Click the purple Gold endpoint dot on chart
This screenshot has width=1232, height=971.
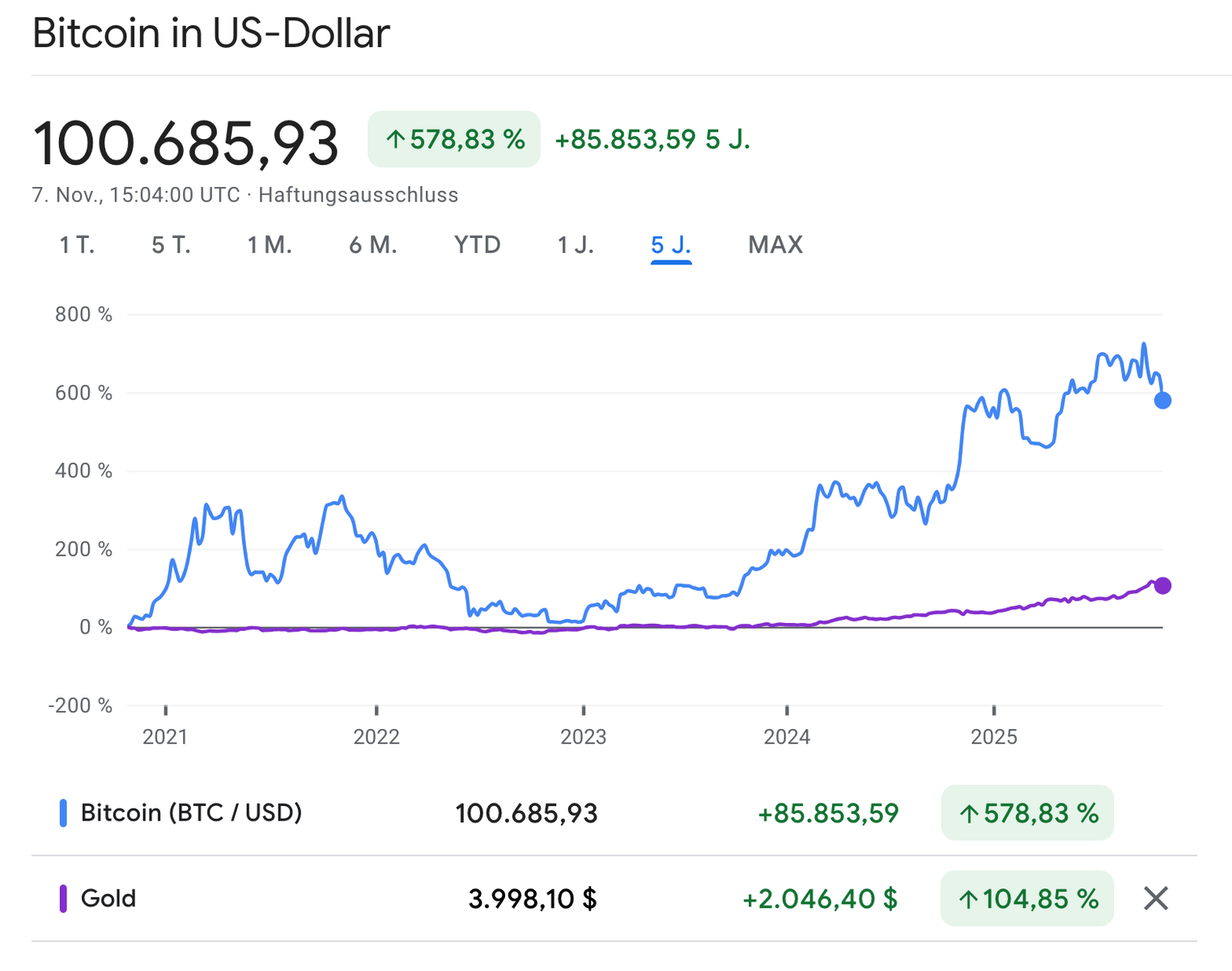(x=1162, y=586)
